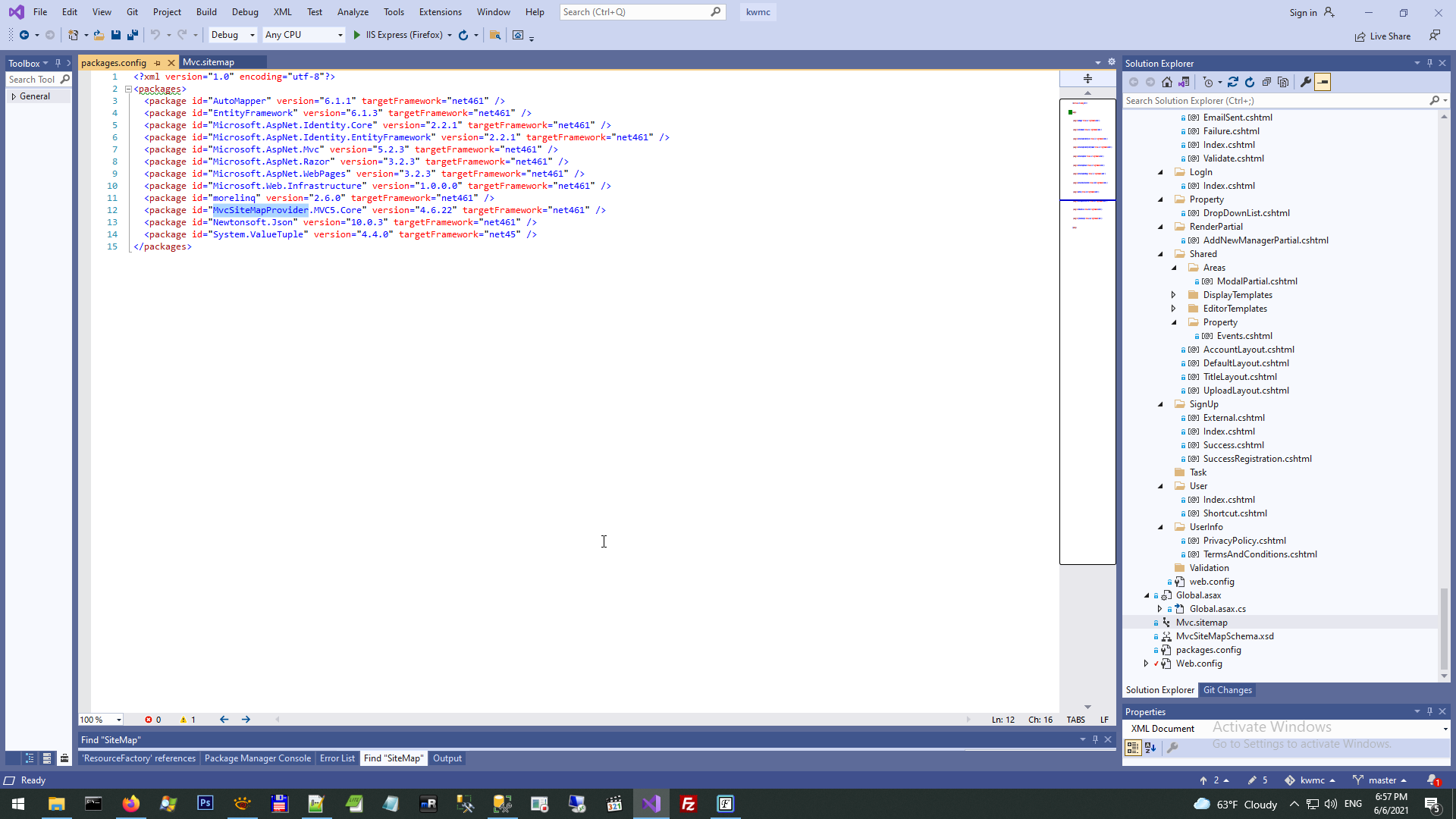This screenshot has width=1456, height=819.
Task: Click Save All in the toolbar
Action: click(133, 35)
